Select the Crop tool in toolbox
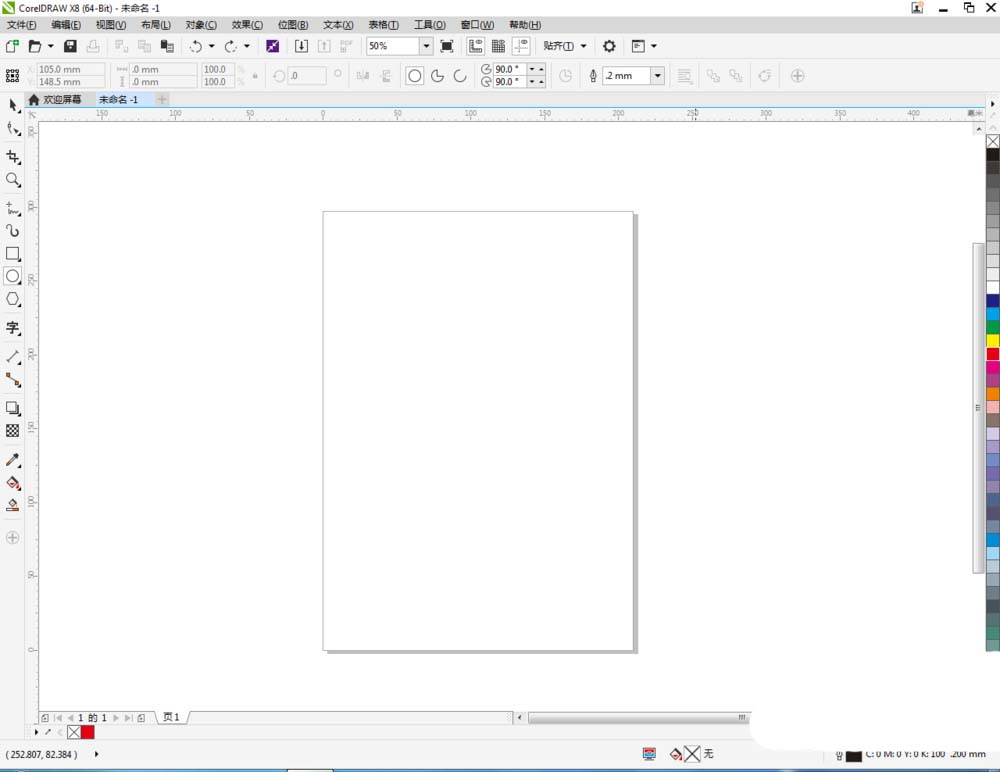 13,157
